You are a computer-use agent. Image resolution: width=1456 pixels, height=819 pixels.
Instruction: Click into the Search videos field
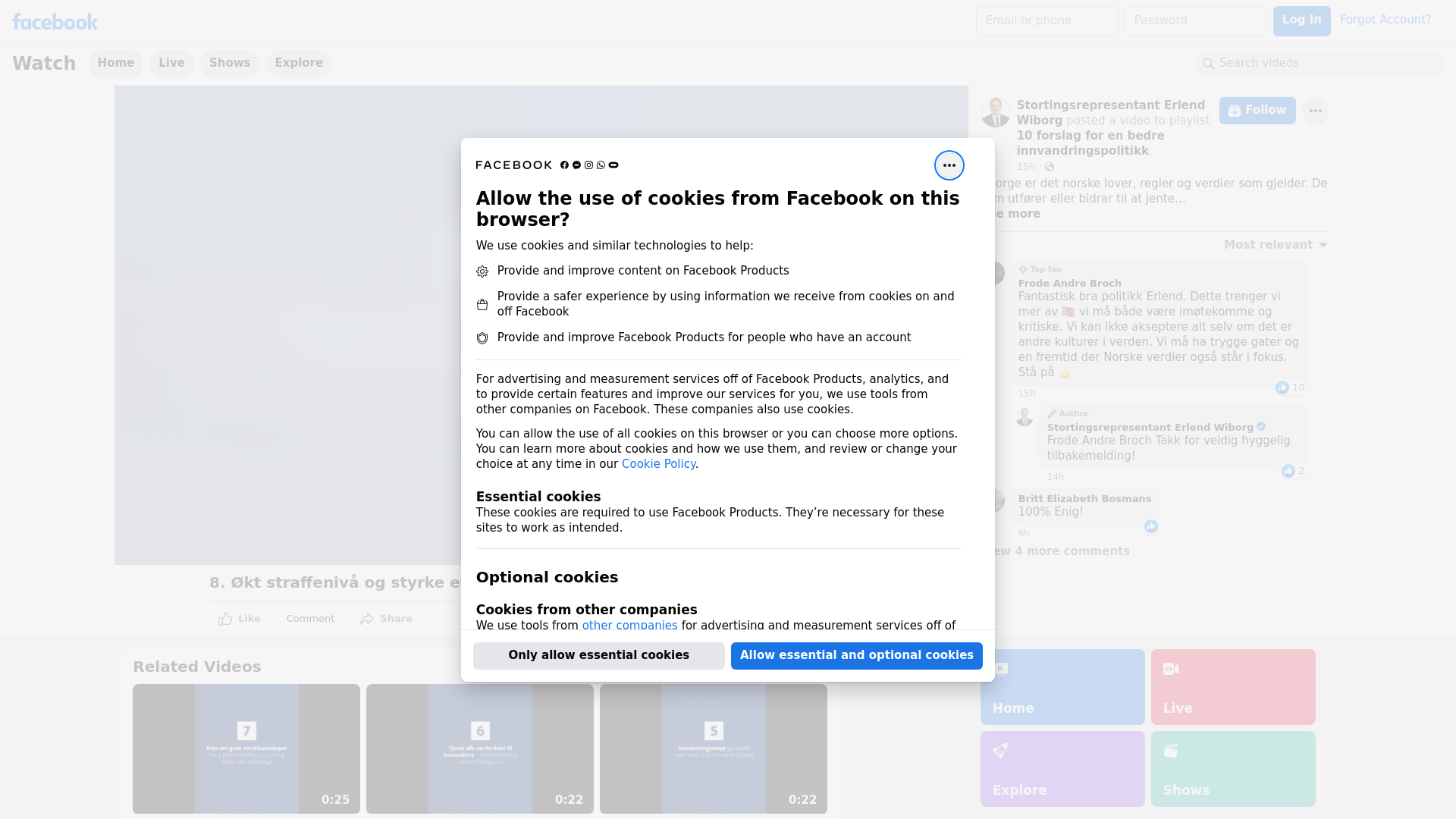point(1319,64)
